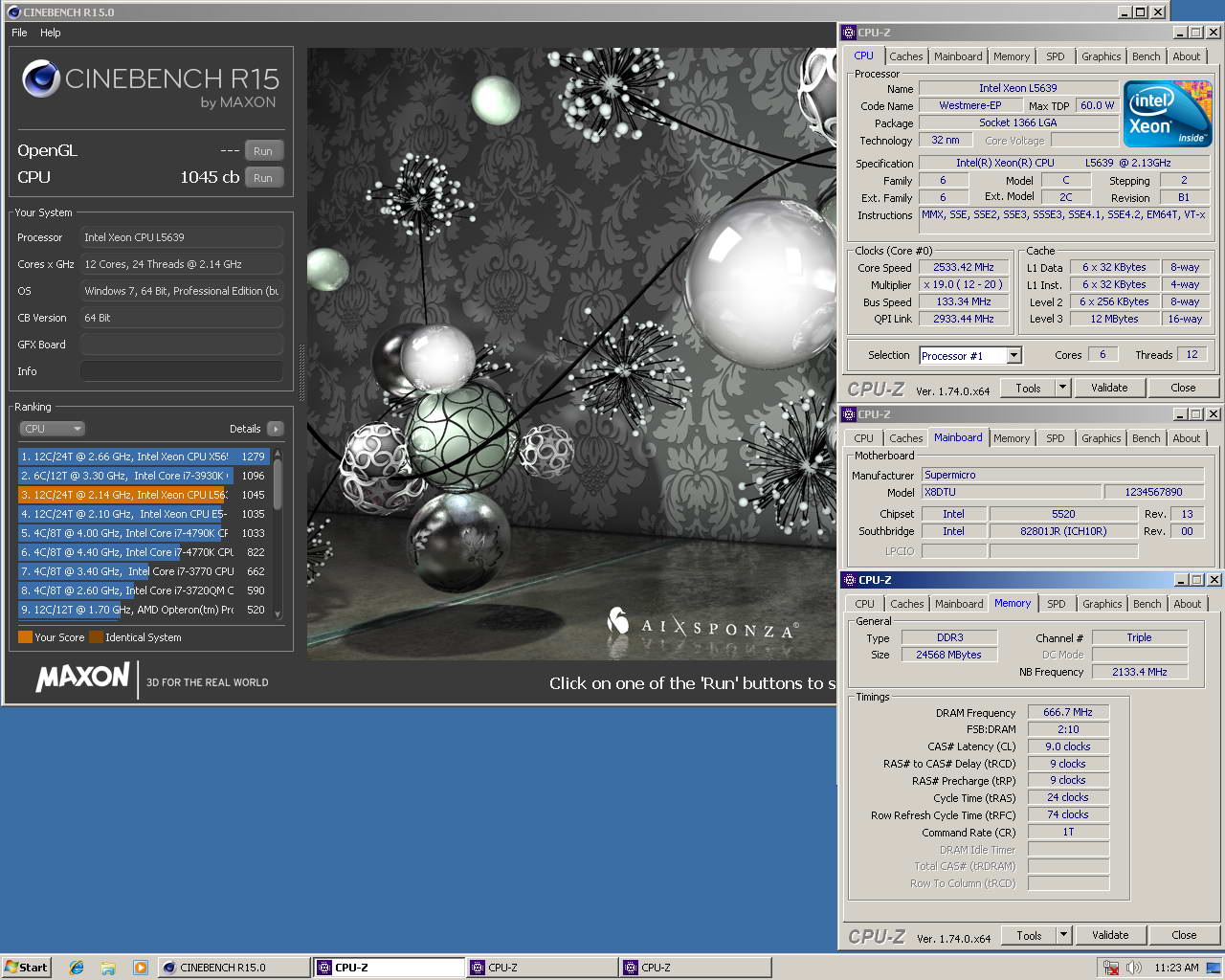Screen dimensions: 1225x980
Task: Click the memory Size value 24568 MBytes
Action: tap(948, 655)
